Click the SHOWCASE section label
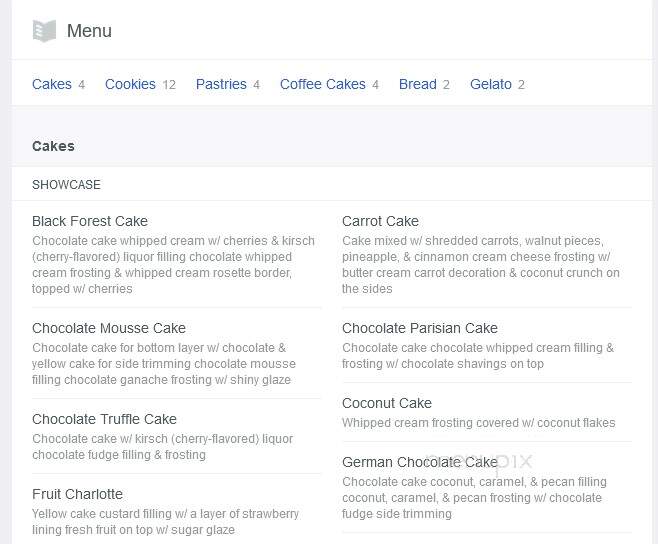658x544 pixels. (66, 185)
